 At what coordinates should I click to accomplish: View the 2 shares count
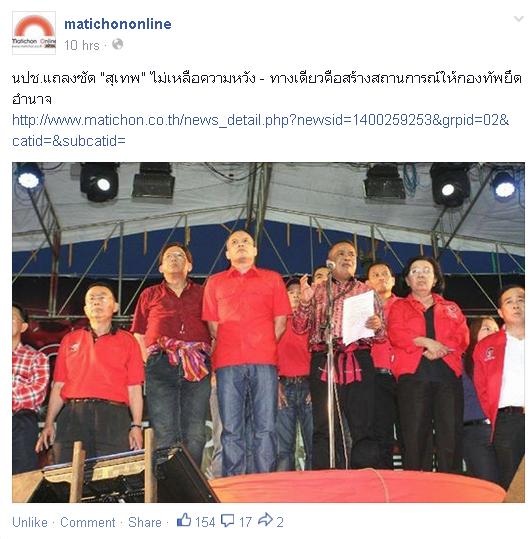280,522
